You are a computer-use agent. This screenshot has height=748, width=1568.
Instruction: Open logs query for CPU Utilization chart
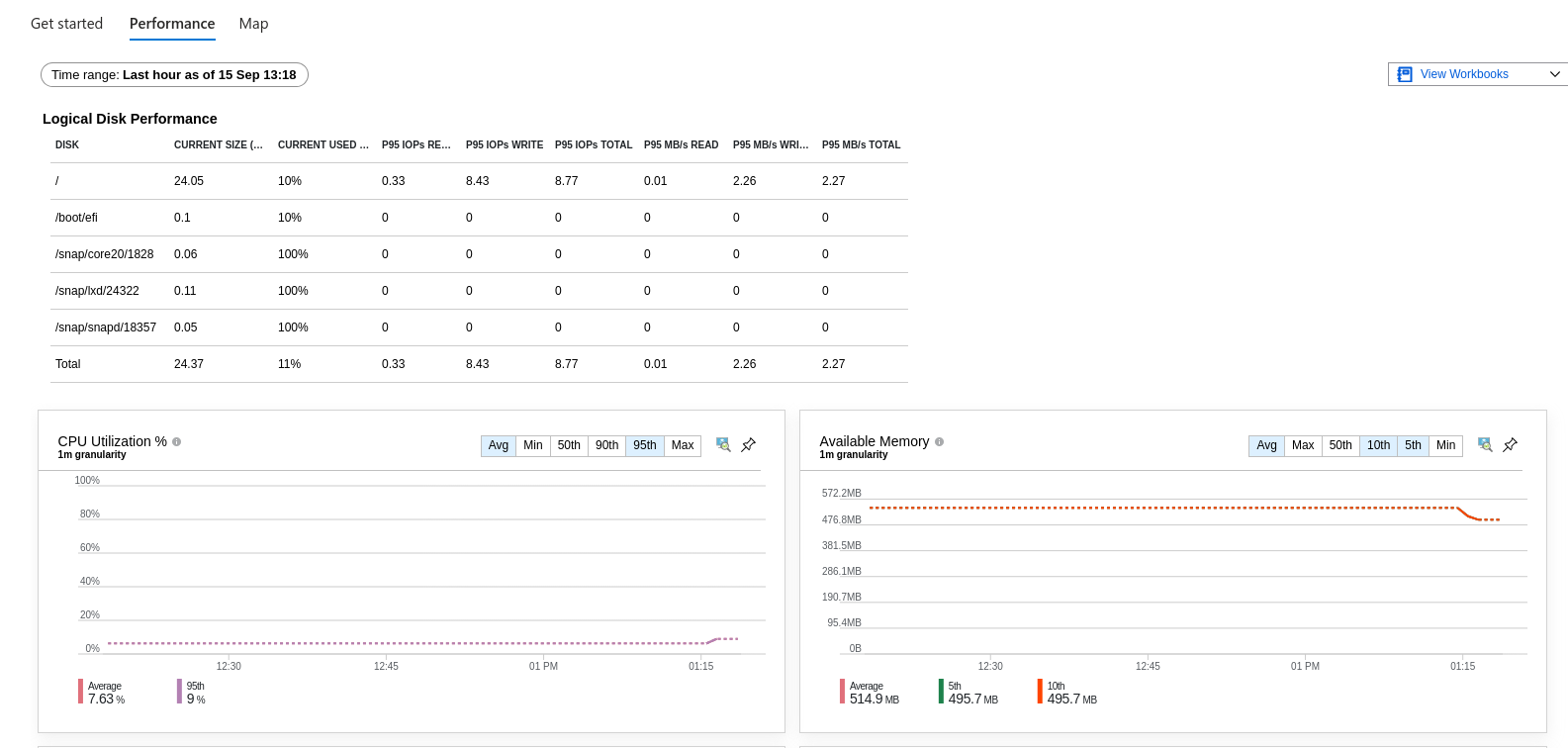coord(723,445)
